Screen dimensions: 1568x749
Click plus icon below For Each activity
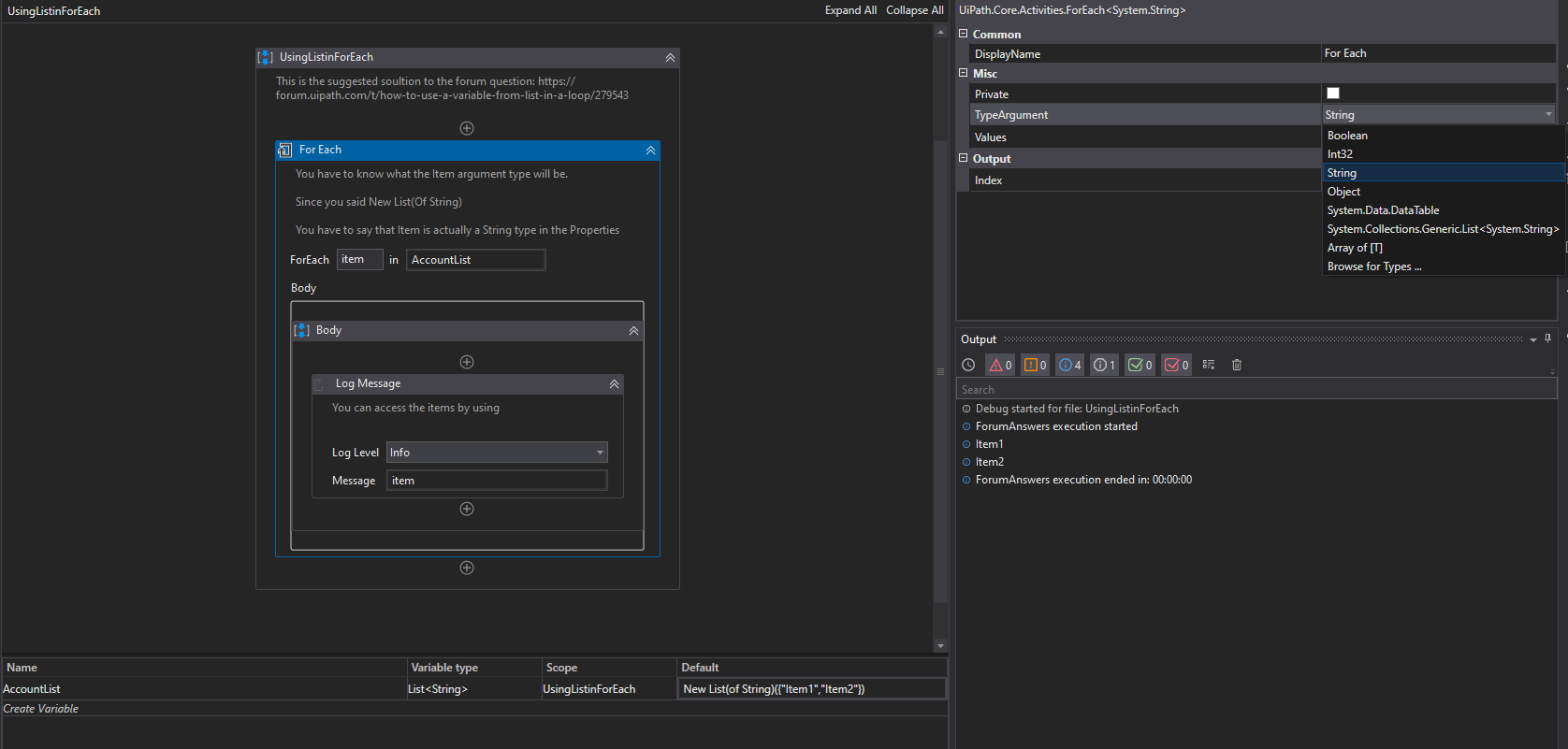pyautogui.click(x=467, y=568)
